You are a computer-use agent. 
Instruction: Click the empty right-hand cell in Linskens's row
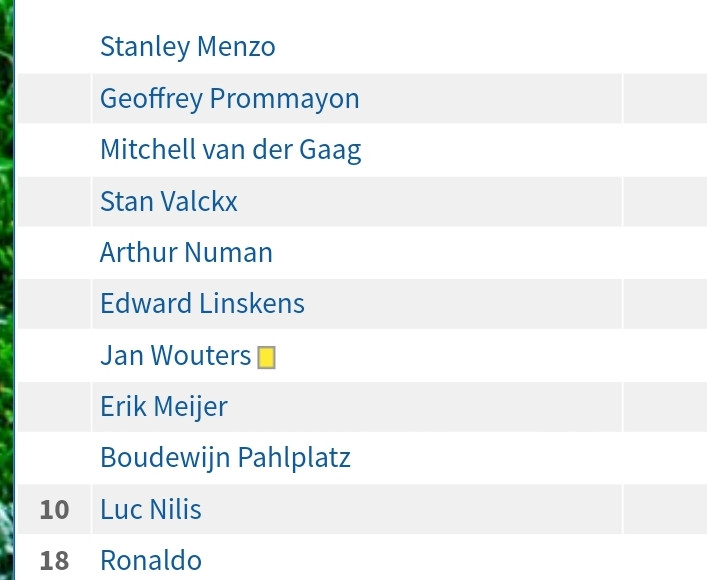pyautogui.click(x=665, y=304)
